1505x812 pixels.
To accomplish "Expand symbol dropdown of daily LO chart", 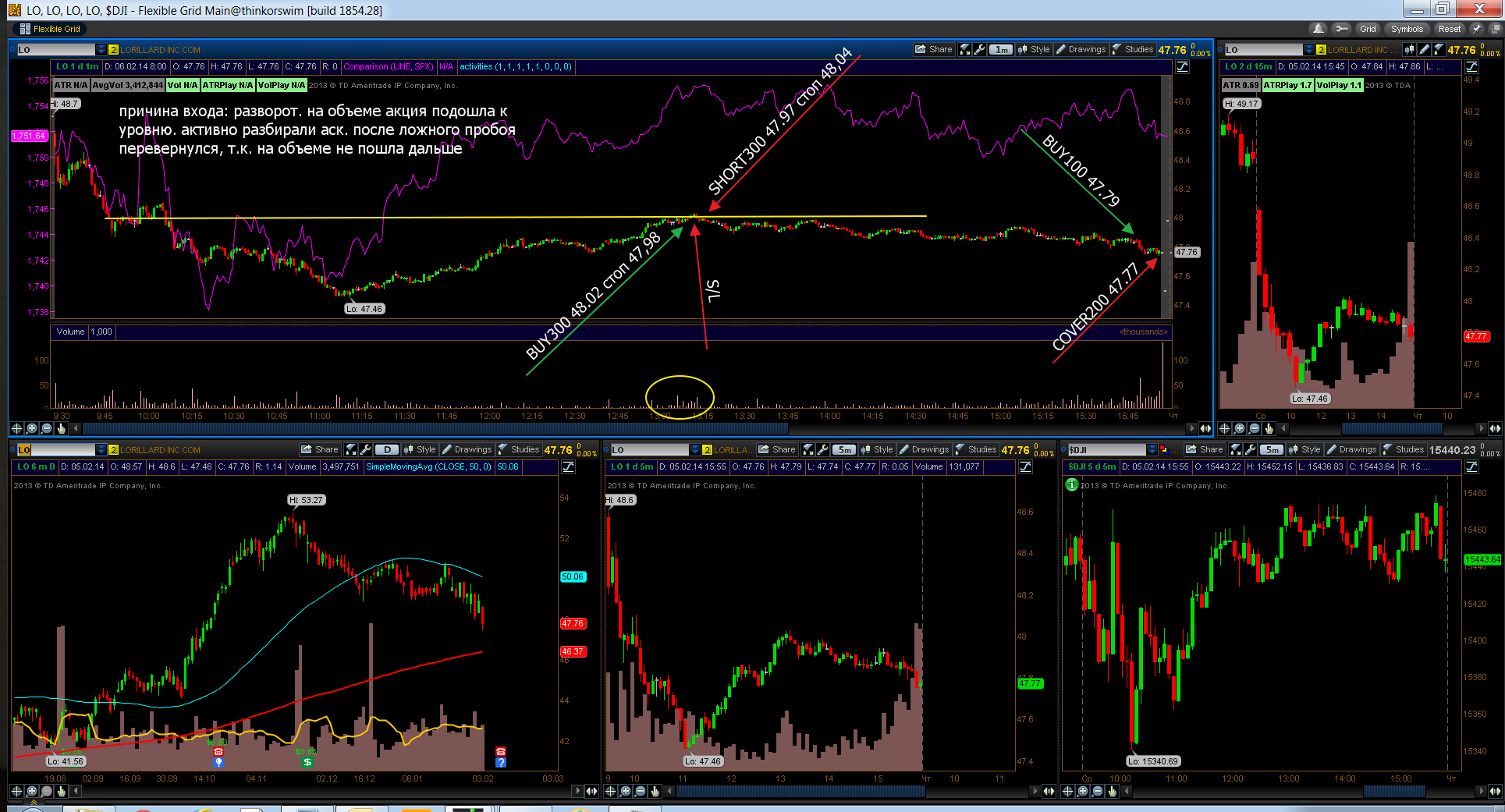I will [101, 449].
